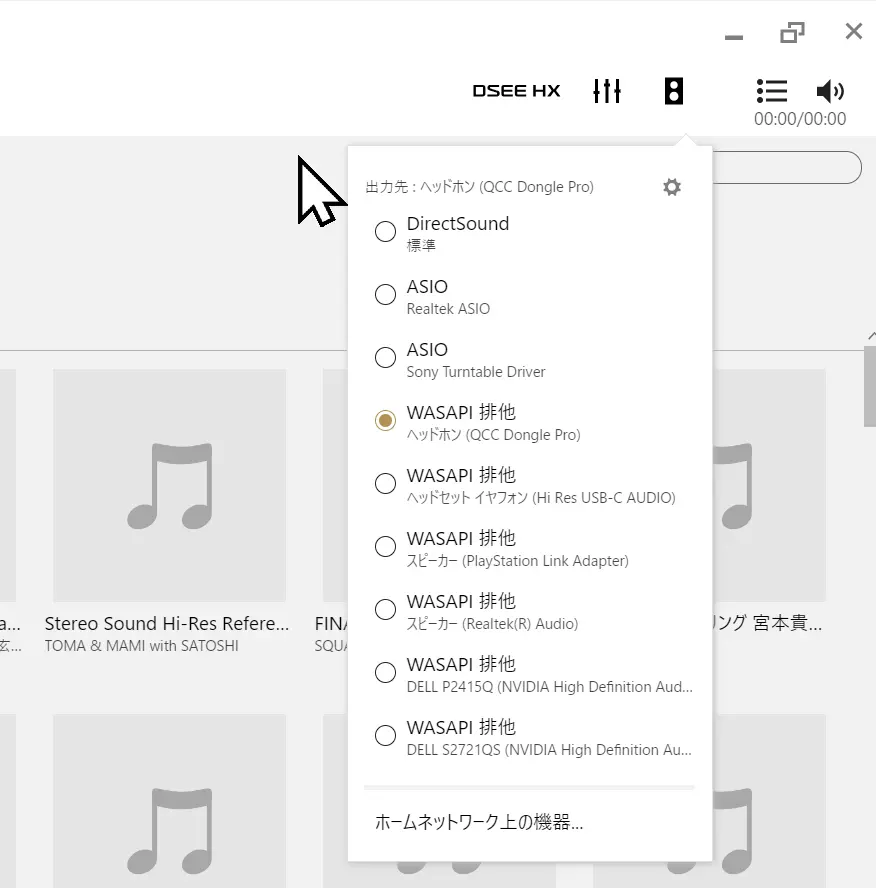
Task: Click the volume speaker icon
Action: point(830,91)
